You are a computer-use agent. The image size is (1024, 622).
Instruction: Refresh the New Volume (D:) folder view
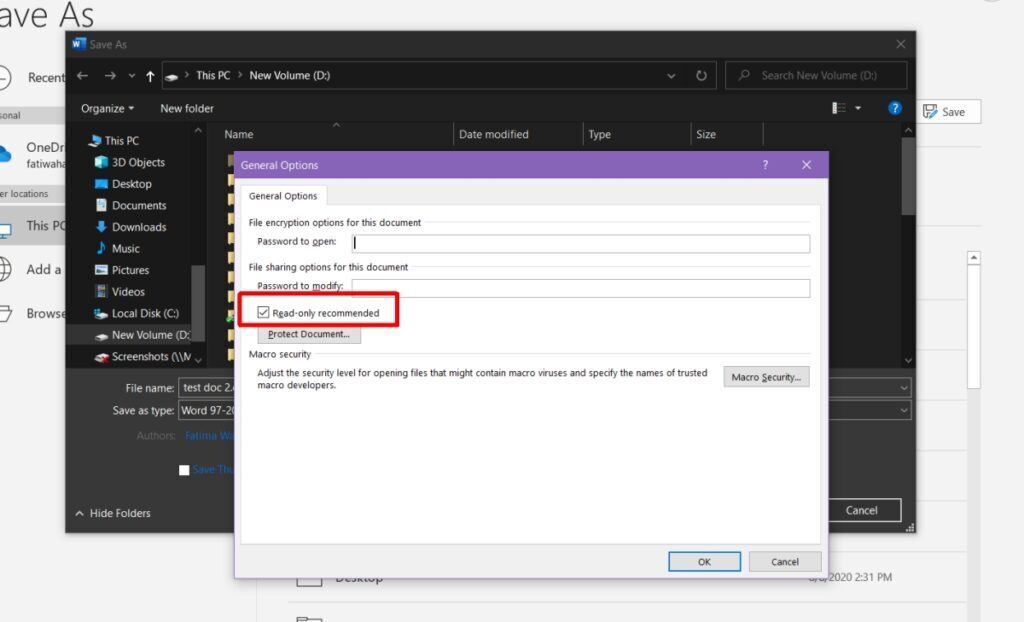702,75
